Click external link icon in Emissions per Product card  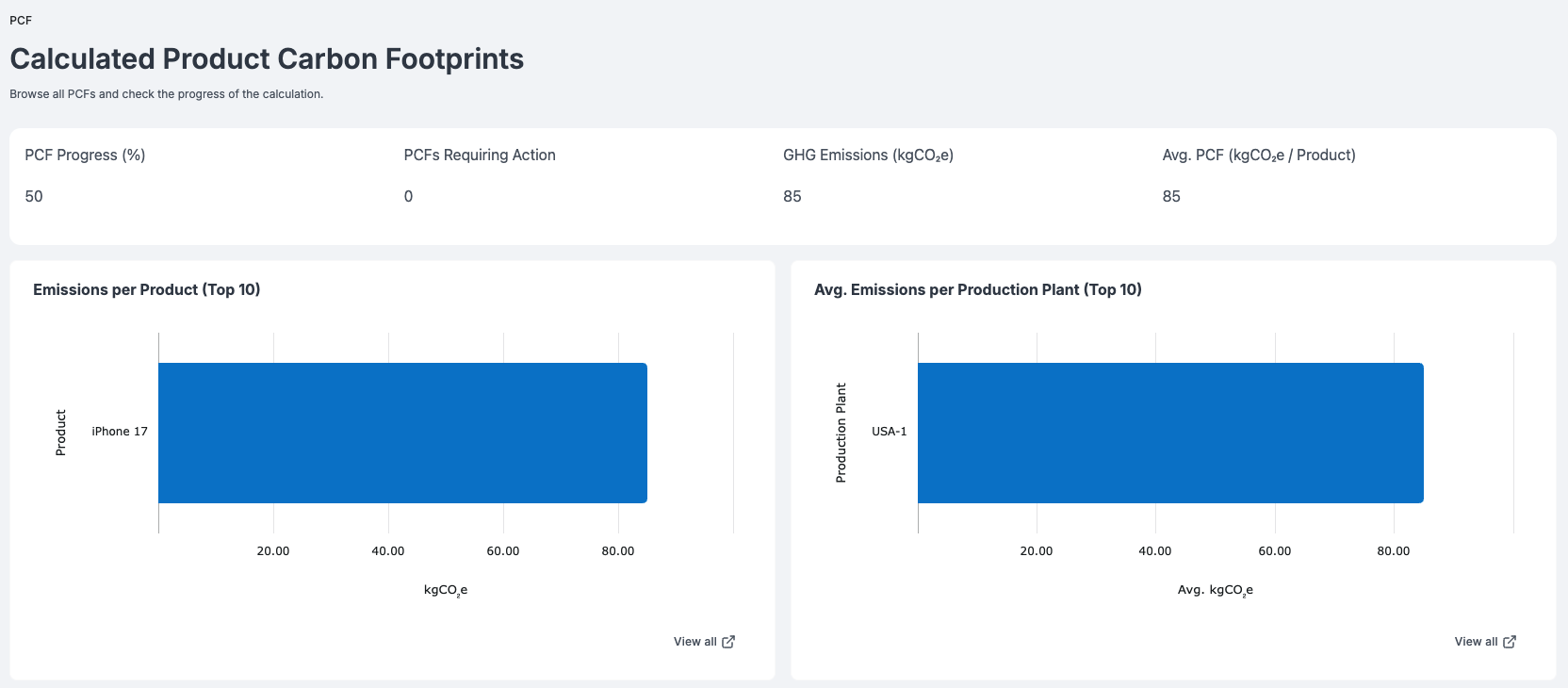click(728, 642)
